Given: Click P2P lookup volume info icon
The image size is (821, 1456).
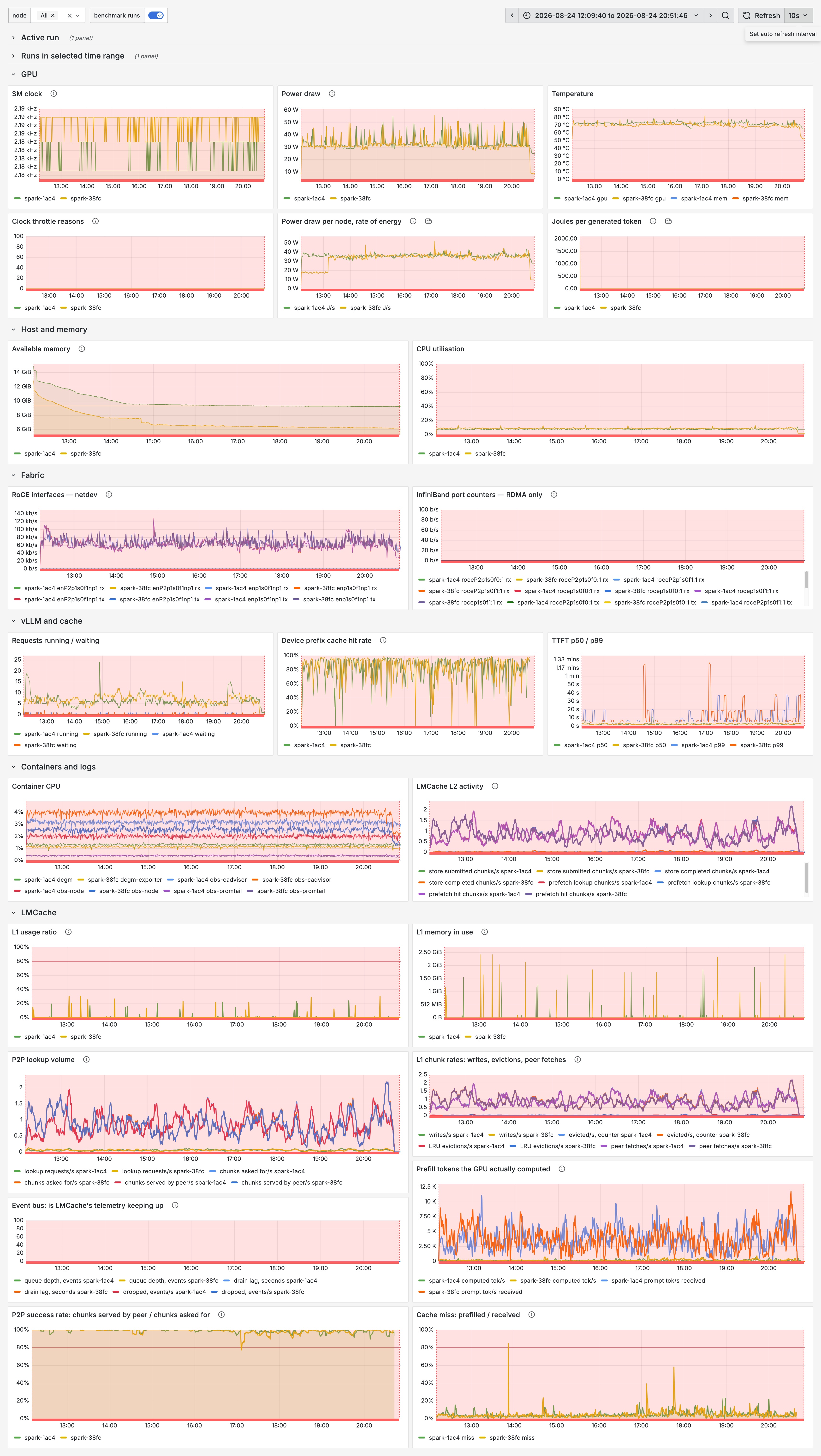Looking at the screenshot, I should pos(87,1060).
